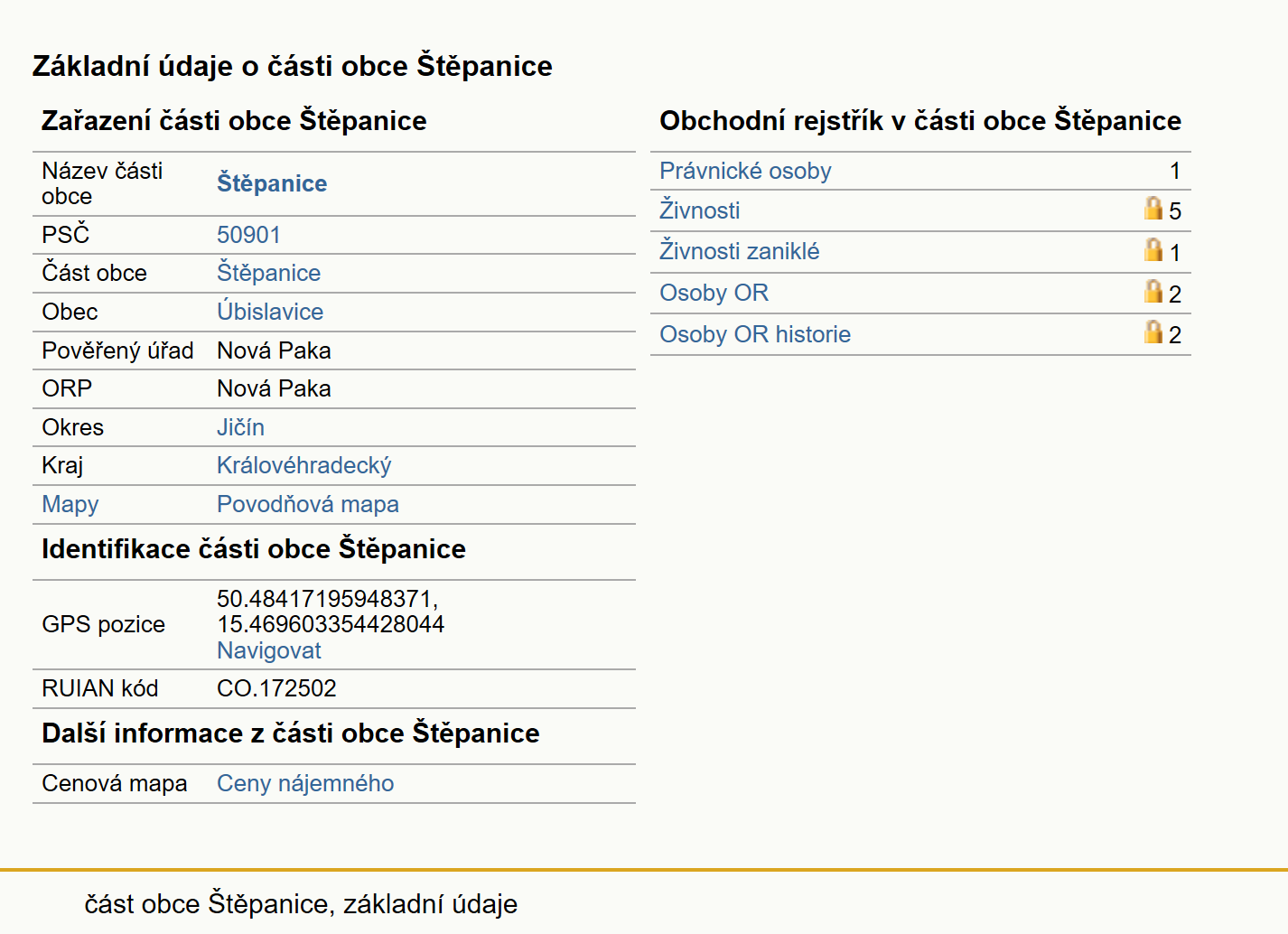Image resolution: width=1288 pixels, height=934 pixels.
Task: Click Nová Paka in Pověřený úřad row
Action: 274,350
